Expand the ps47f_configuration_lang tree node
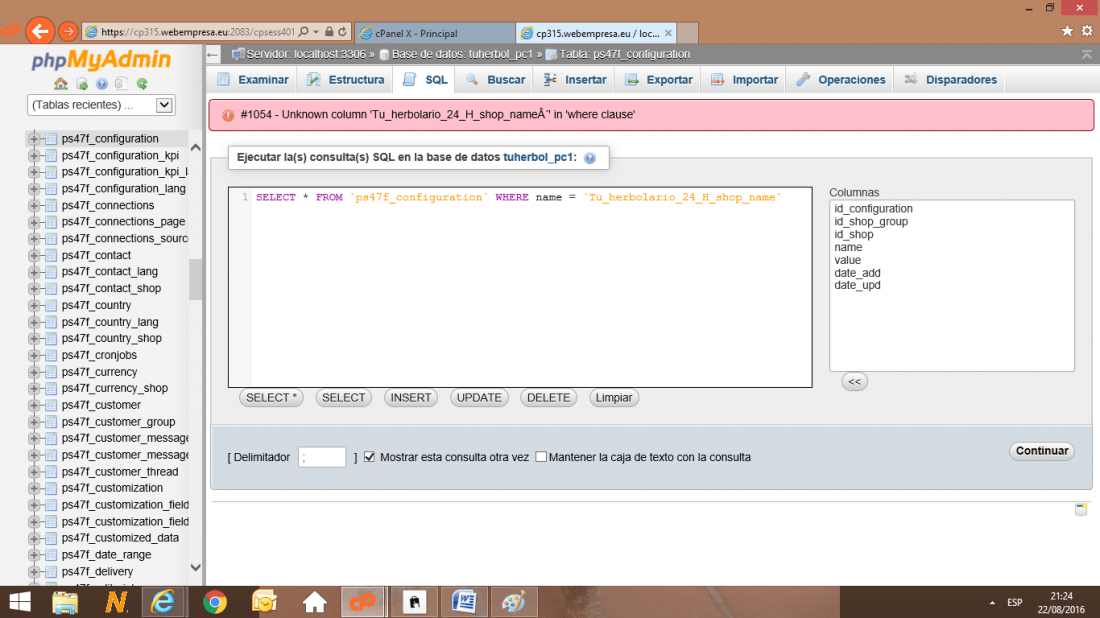The height and width of the screenshot is (618, 1100). pyautogui.click(x=34, y=189)
